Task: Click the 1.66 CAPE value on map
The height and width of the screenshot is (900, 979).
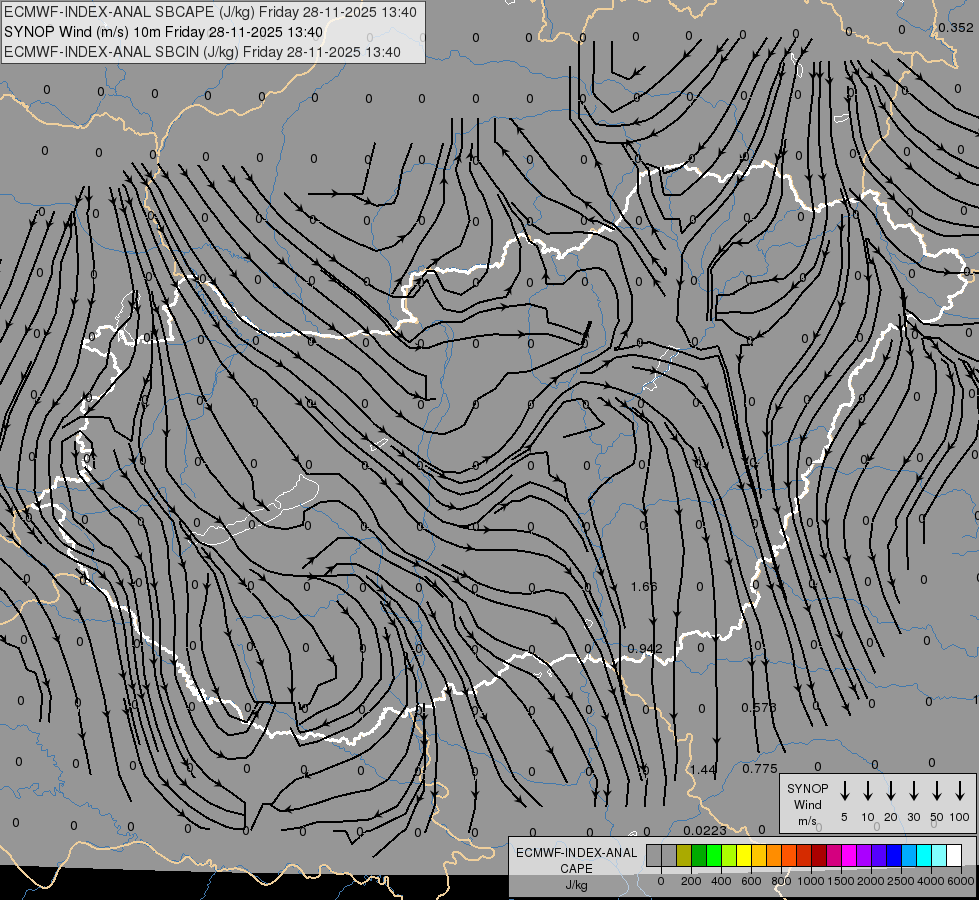Action: click(x=644, y=586)
